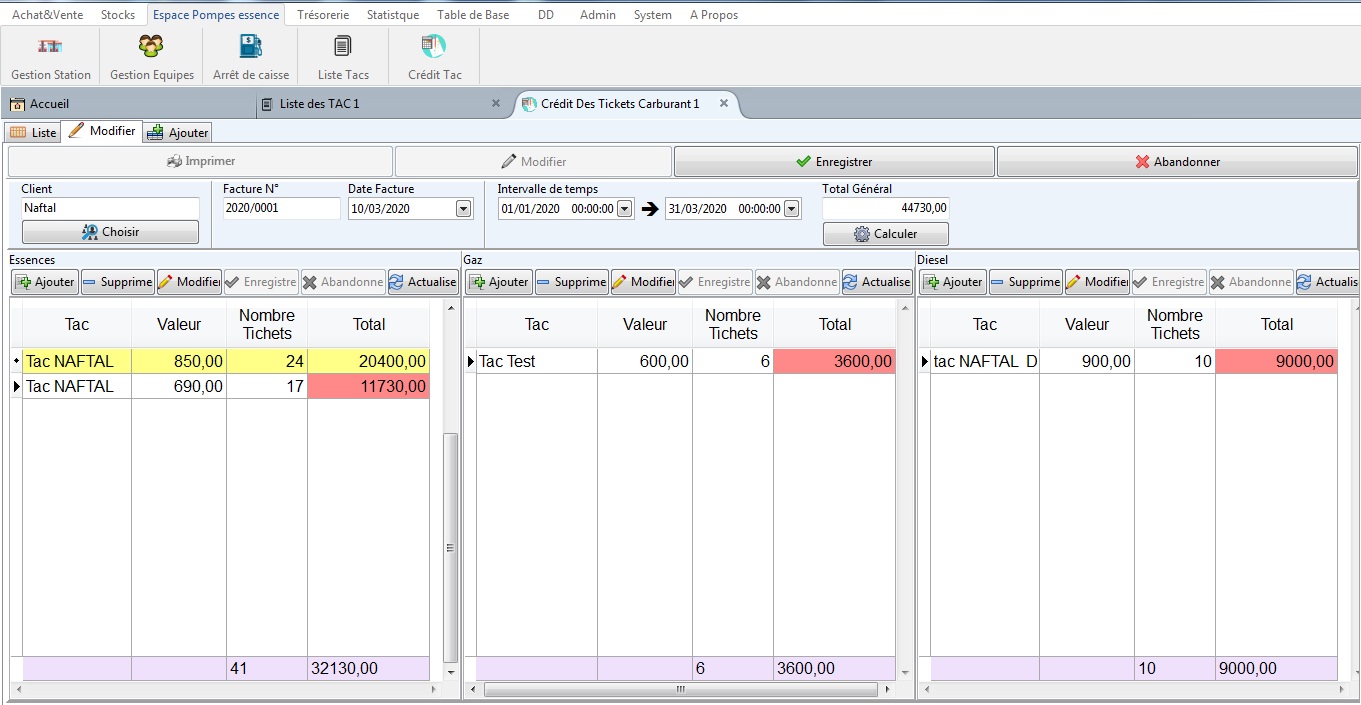Switch to the Liste tab
This screenshot has width=1361, height=705.
pyautogui.click(x=33, y=132)
